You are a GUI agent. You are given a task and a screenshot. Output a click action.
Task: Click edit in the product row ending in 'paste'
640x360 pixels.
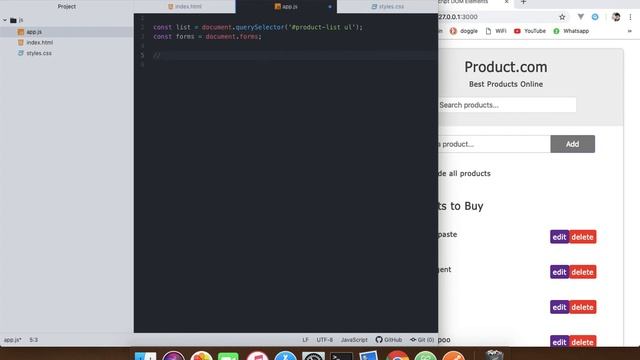click(x=559, y=237)
